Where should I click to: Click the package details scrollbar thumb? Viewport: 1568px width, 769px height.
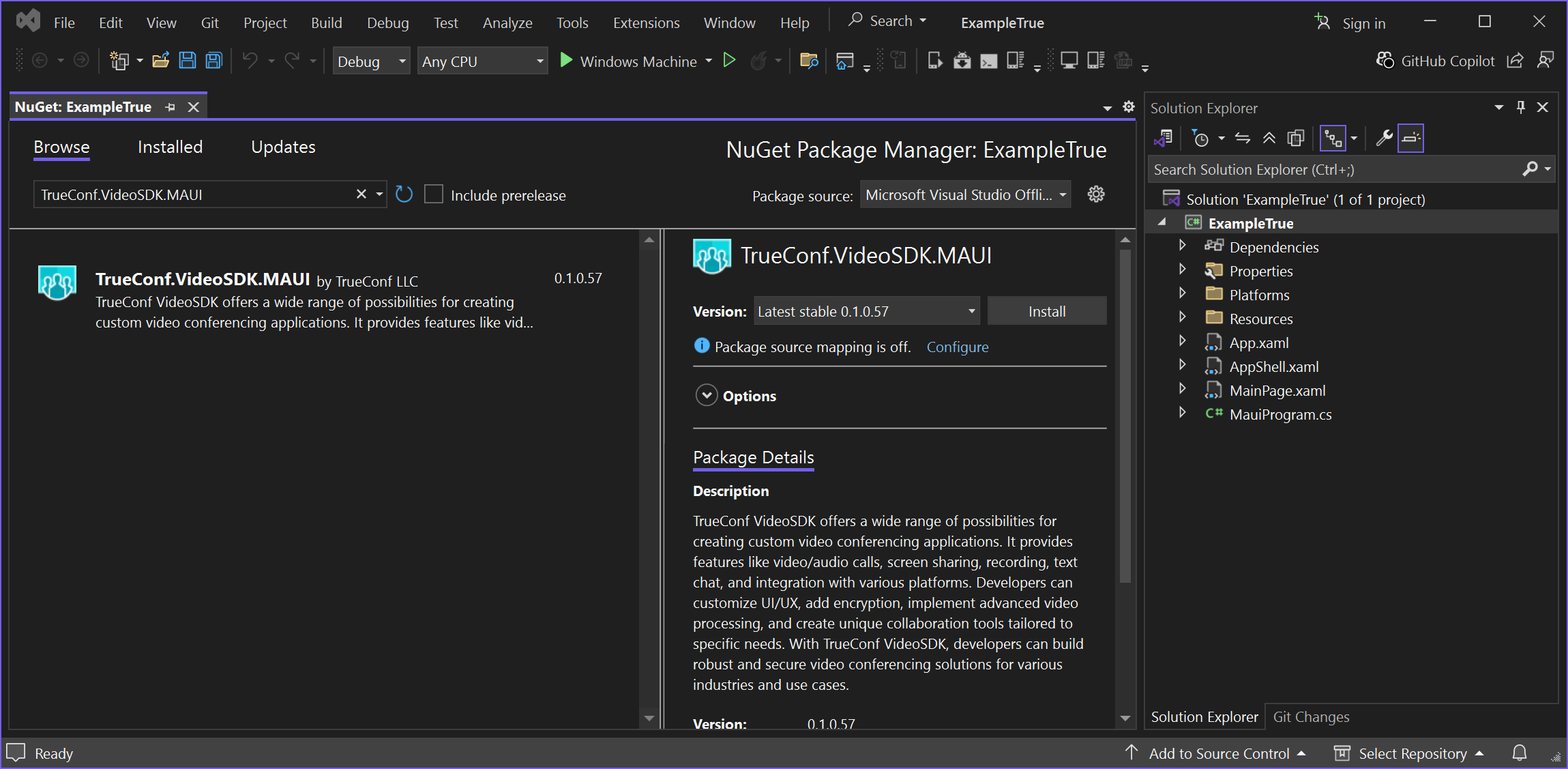[1125, 416]
